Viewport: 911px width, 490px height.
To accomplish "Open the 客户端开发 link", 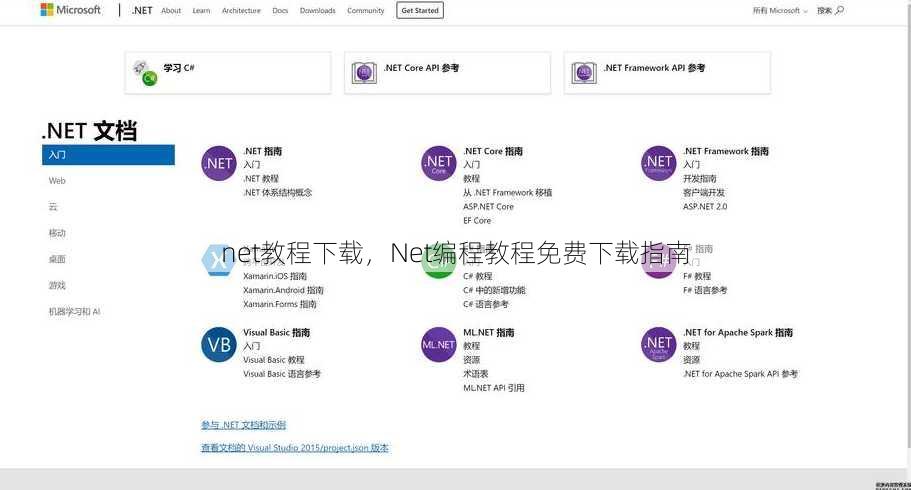I will click(704, 192).
